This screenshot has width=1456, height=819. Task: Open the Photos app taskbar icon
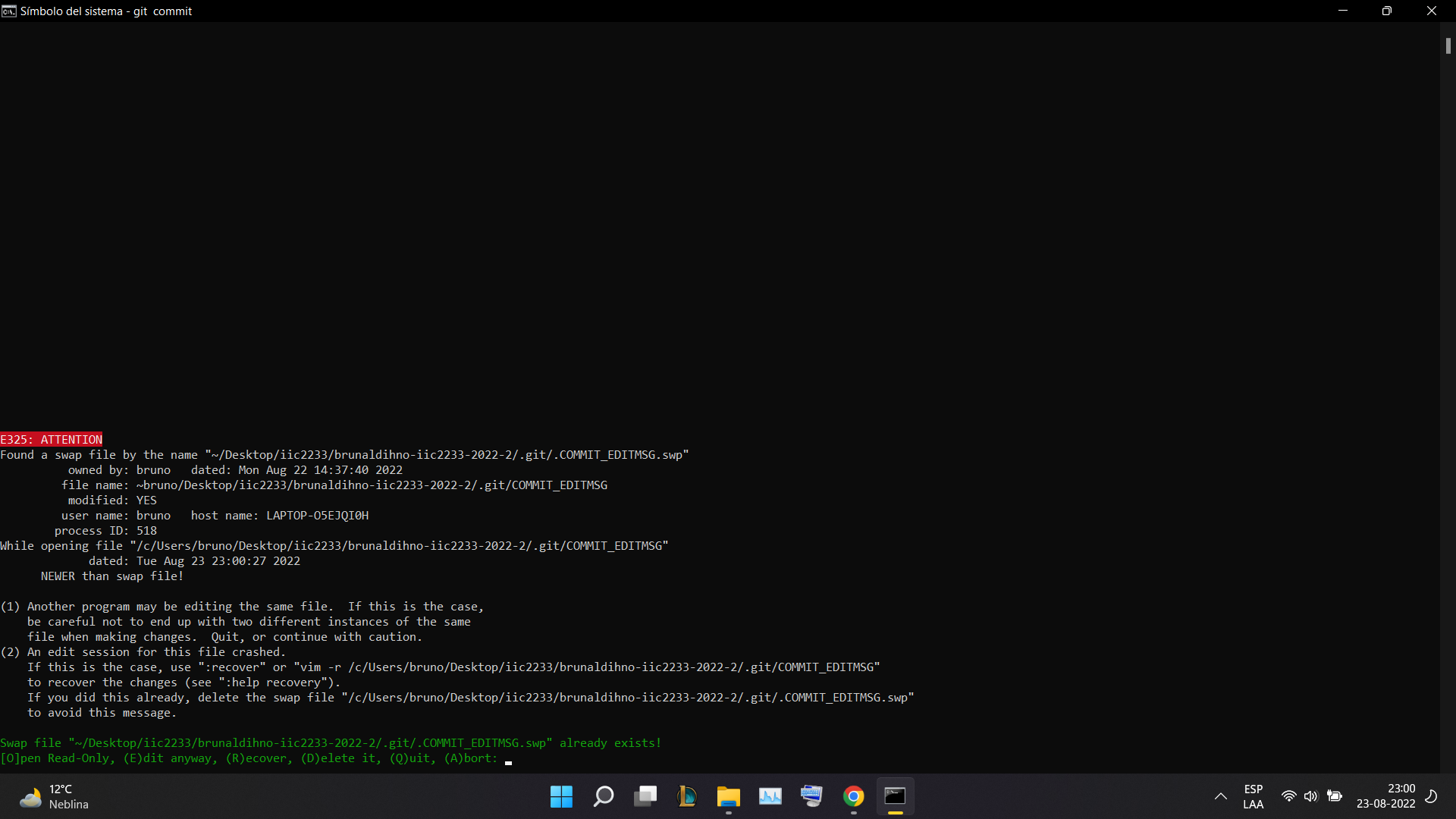click(770, 796)
